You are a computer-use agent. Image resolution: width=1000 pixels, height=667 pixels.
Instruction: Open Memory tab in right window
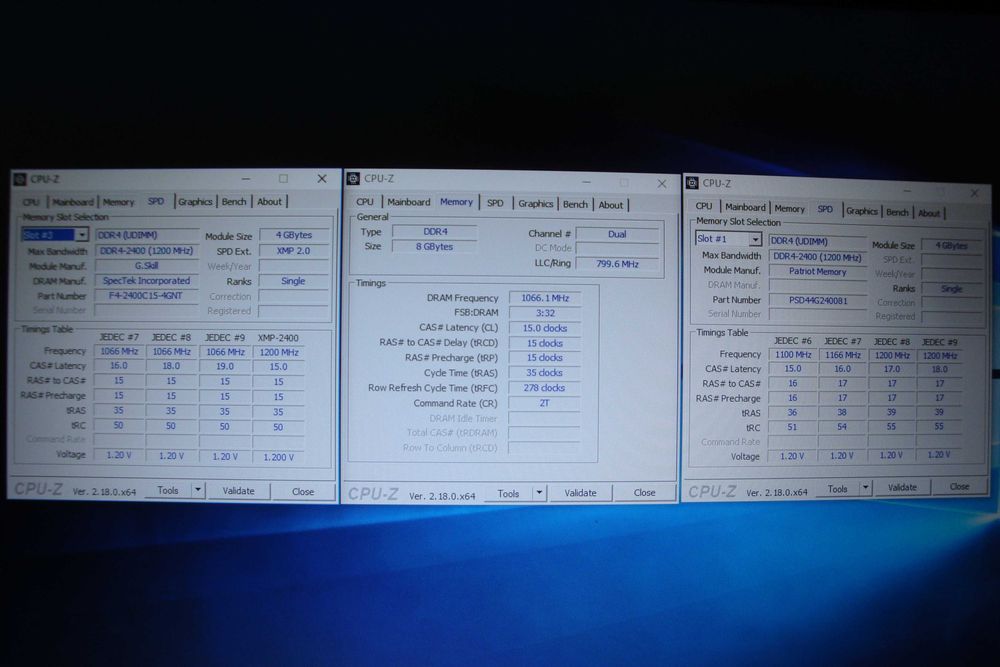point(790,209)
